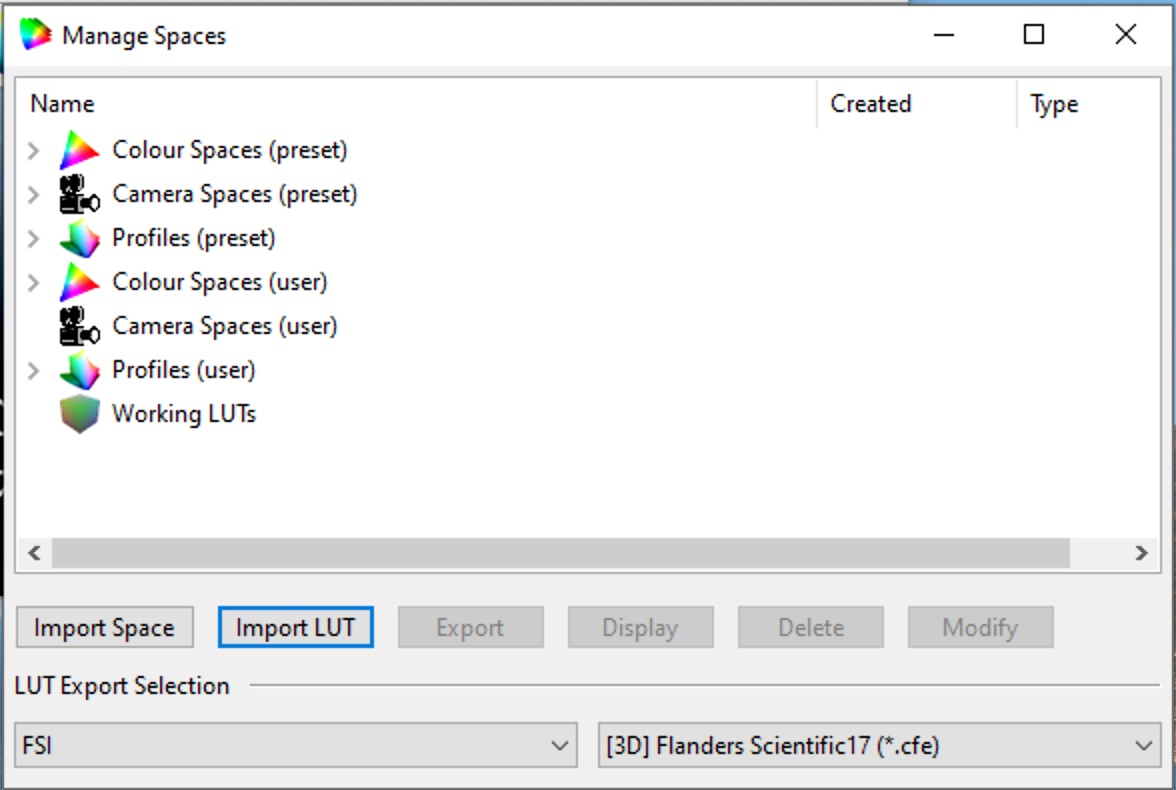Click the Manage Spaces title bar app icon
This screenshot has width=1176, height=790.
point(35,35)
